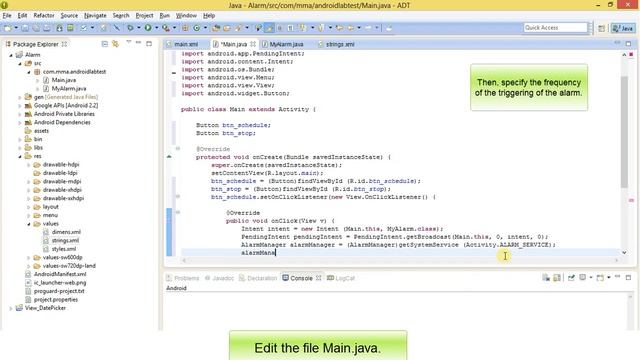Open the Refactor menu
The width and height of the screenshot is (640, 360).
click(x=44, y=16)
